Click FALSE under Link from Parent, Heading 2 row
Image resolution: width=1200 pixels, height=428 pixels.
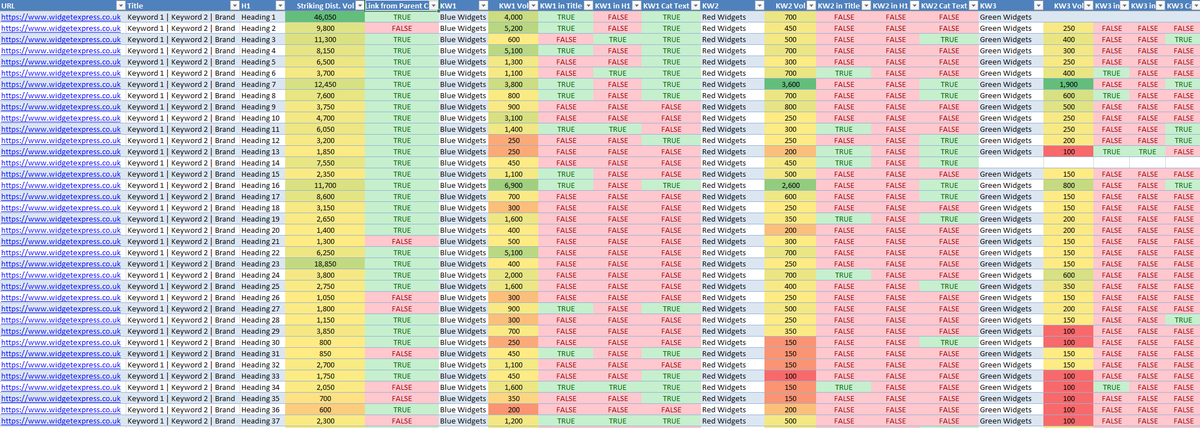(x=401, y=29)
